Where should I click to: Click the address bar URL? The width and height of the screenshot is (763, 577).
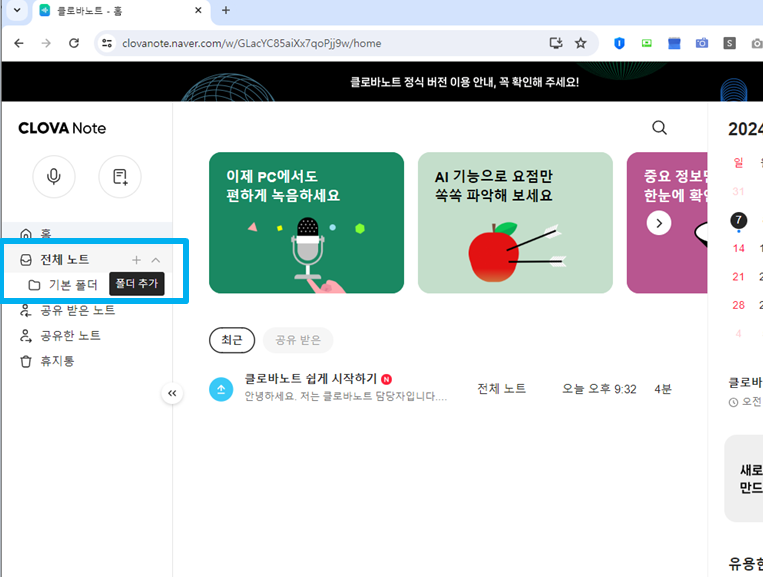pyautogui.click(x=252, y=43)
